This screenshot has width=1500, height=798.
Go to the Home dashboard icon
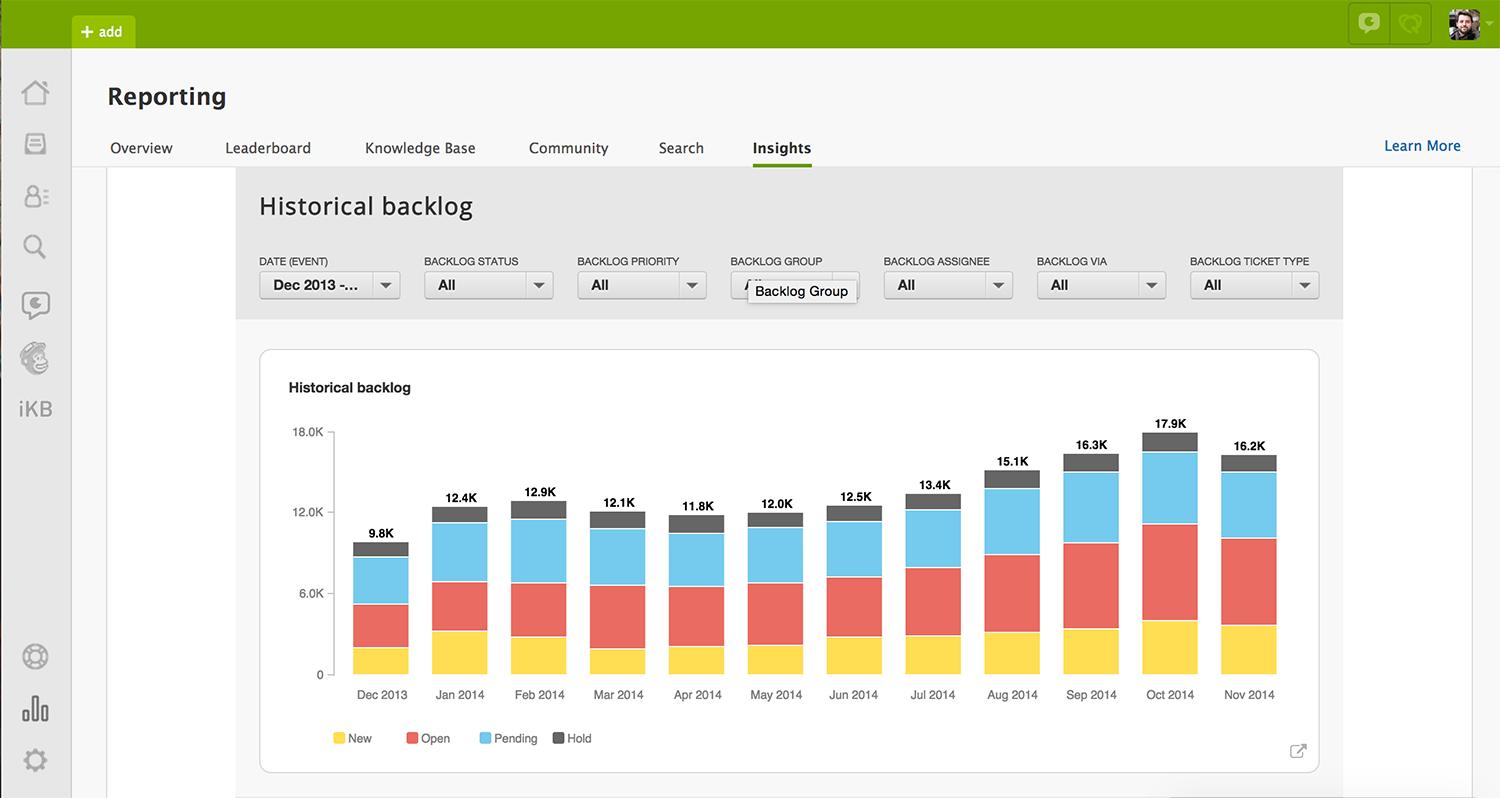click(35, 93)
